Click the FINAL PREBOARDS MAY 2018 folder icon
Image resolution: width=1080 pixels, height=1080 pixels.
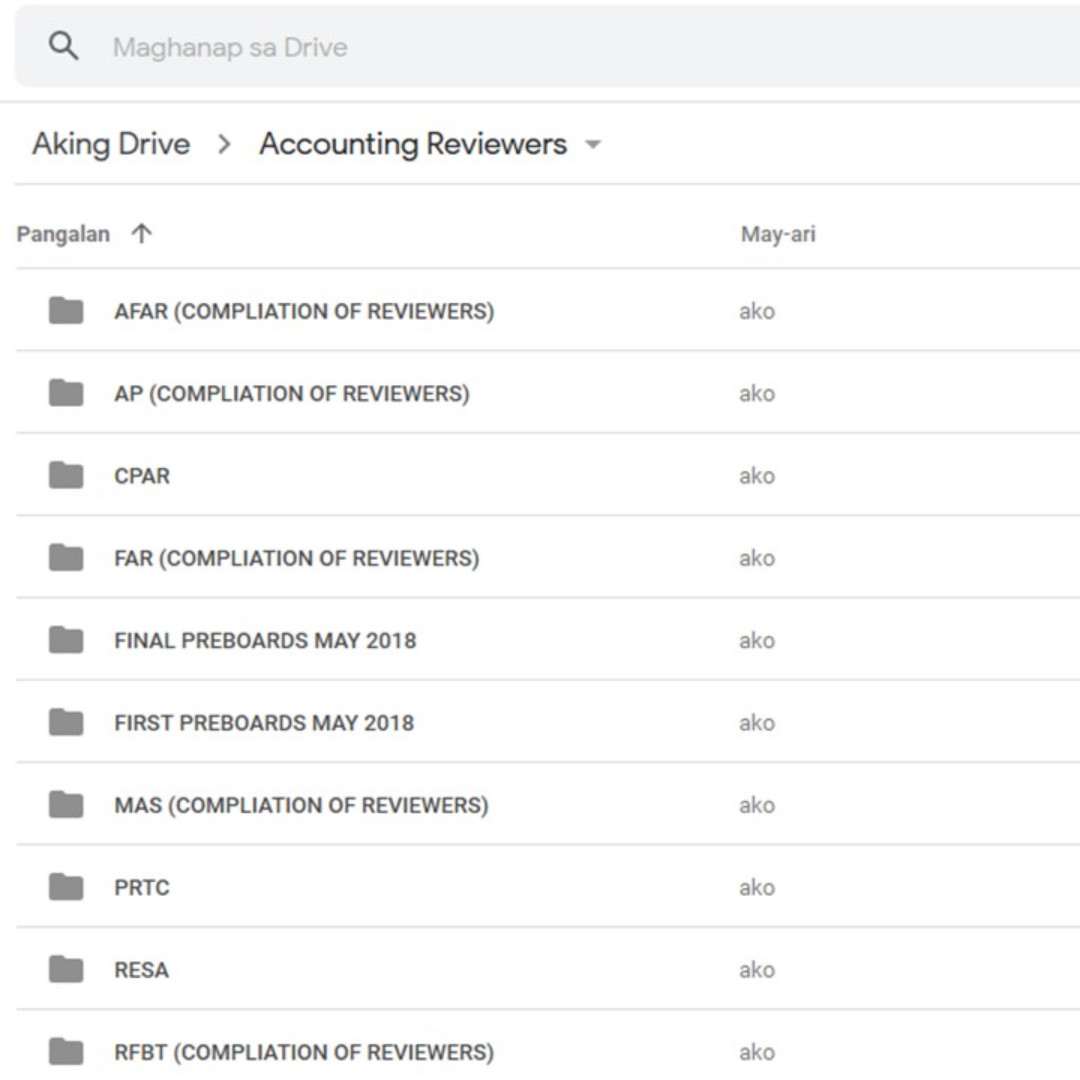[x=66, y=640]
